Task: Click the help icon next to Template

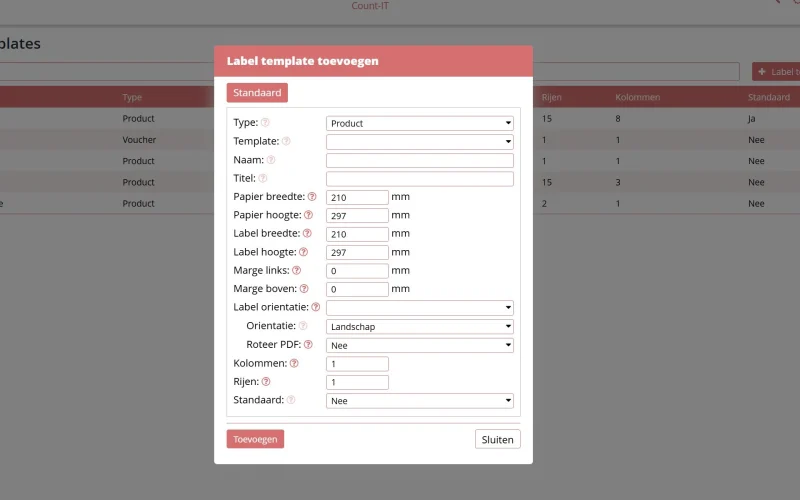Action: click(x=286, y=141)
